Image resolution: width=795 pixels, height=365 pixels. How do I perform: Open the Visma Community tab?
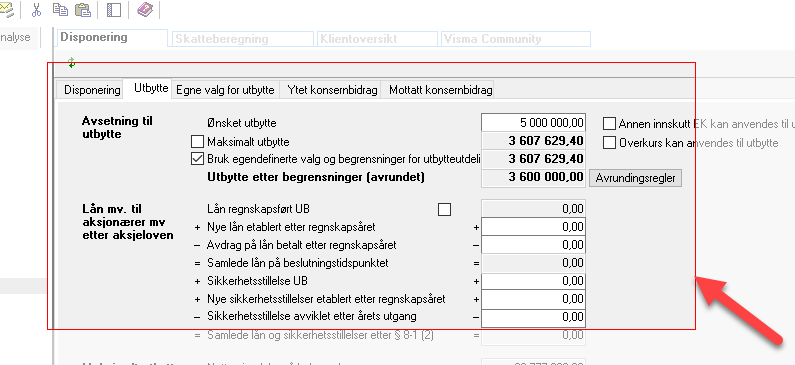coord(516,39)
